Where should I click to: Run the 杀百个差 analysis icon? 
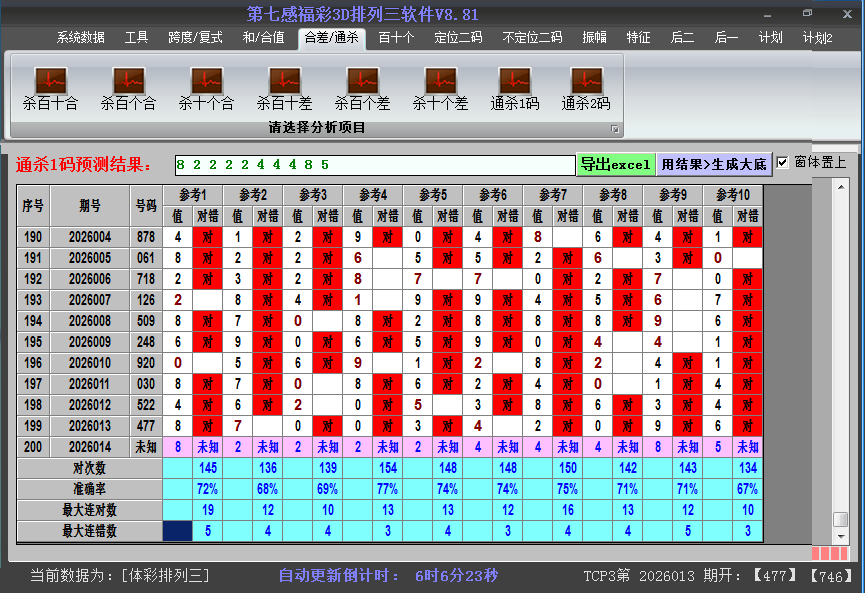click(x=362, y=88)
